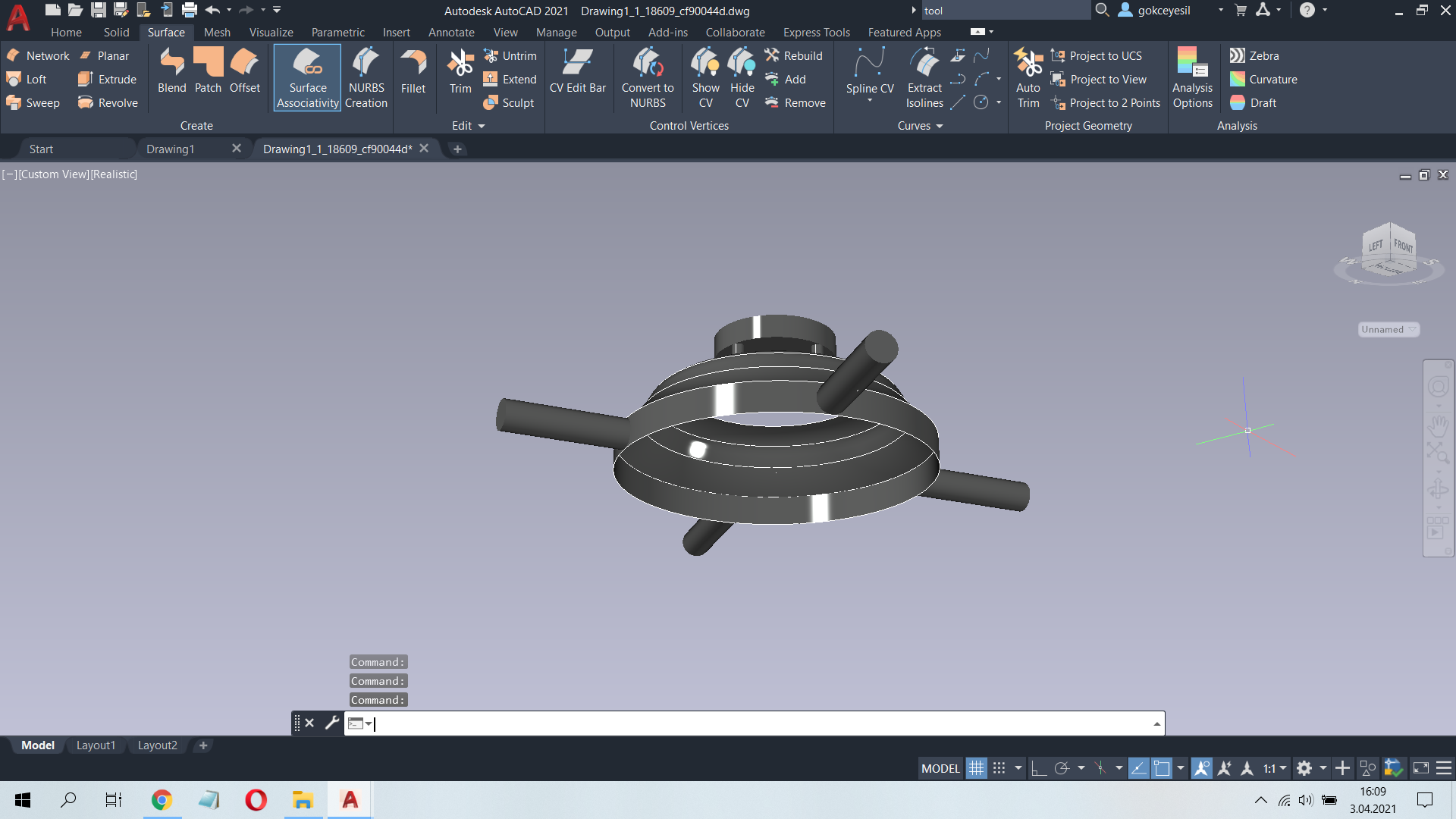Open the Layout1 tab
1456x819 pixels.
click(96, 745)
